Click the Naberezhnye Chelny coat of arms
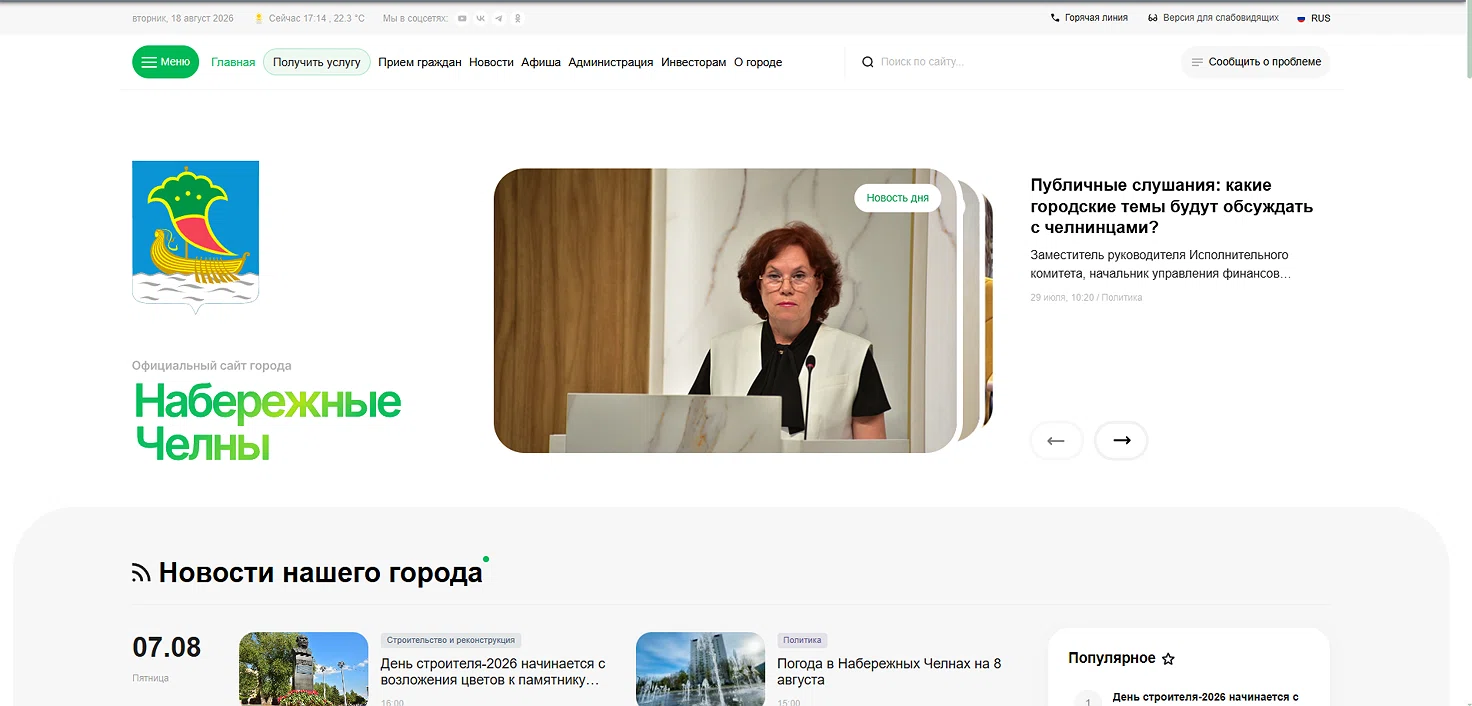The height and width of the screenshot is (706, 1472). (x=195, y=237)
